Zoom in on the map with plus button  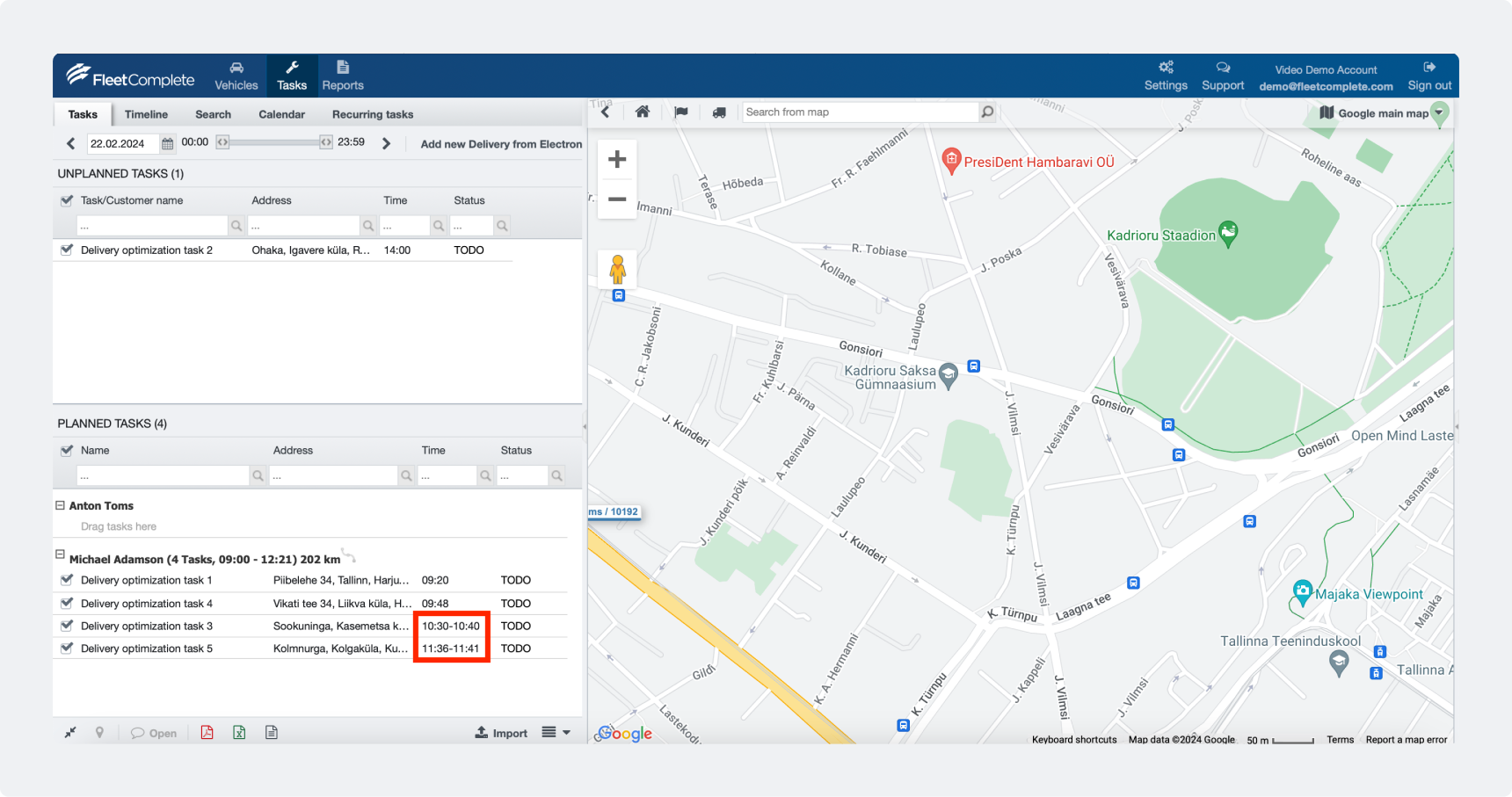tap(617, 159)
